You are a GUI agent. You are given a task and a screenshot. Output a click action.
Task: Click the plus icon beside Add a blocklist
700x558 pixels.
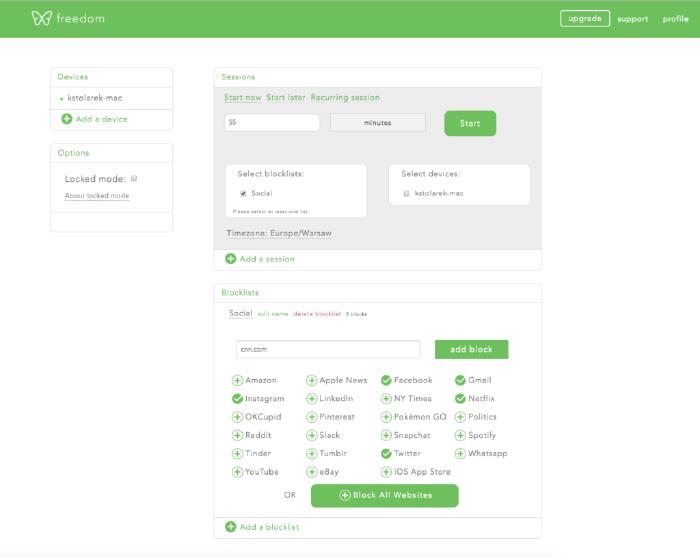[x=230, y=527]
